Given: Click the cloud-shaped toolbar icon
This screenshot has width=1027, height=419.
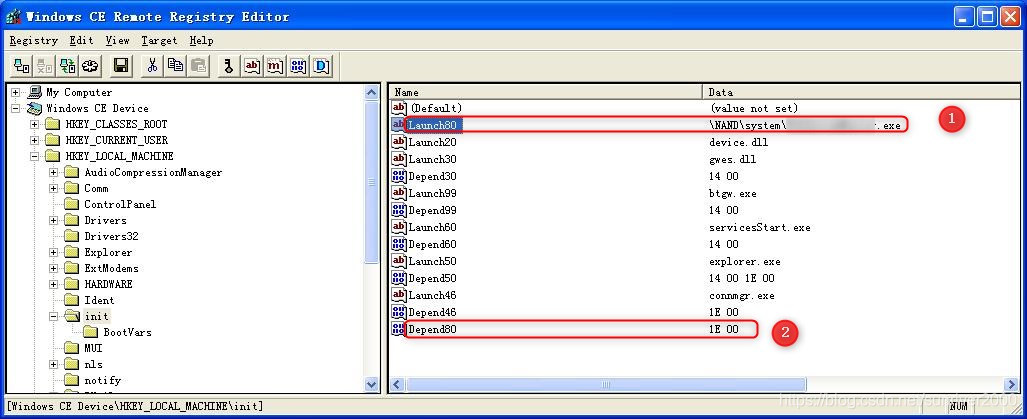Looking at the screenshot, I should (x=90, y=65).
